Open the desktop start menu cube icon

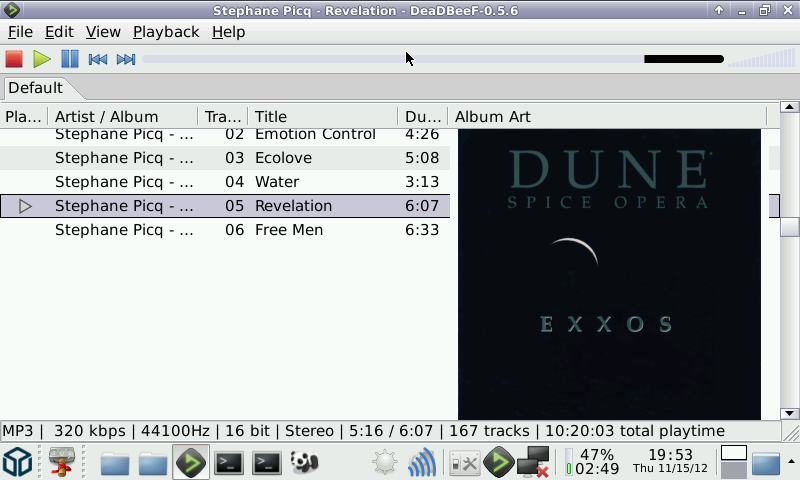click(x=18, y=462)
